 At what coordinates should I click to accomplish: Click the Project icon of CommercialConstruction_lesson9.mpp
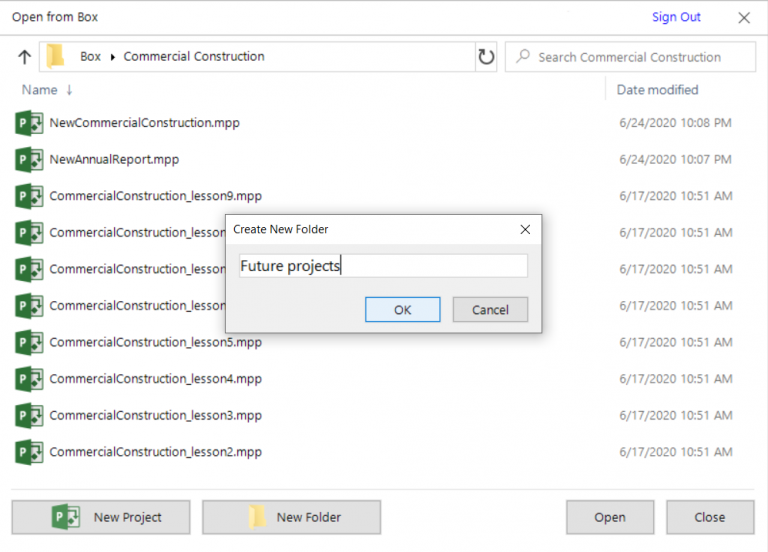pos(29,196)
